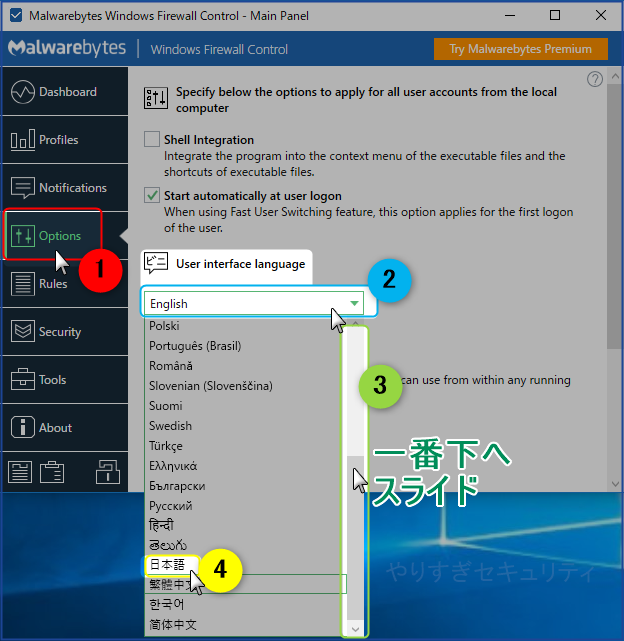Choose 简体中文 language
The width and height of the screenshot is (624, 641).
(246, 625)
